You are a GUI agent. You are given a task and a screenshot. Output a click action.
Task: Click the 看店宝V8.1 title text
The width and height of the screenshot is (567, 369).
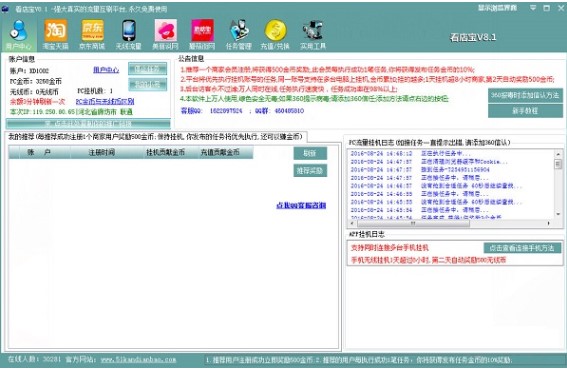[473, 37]
